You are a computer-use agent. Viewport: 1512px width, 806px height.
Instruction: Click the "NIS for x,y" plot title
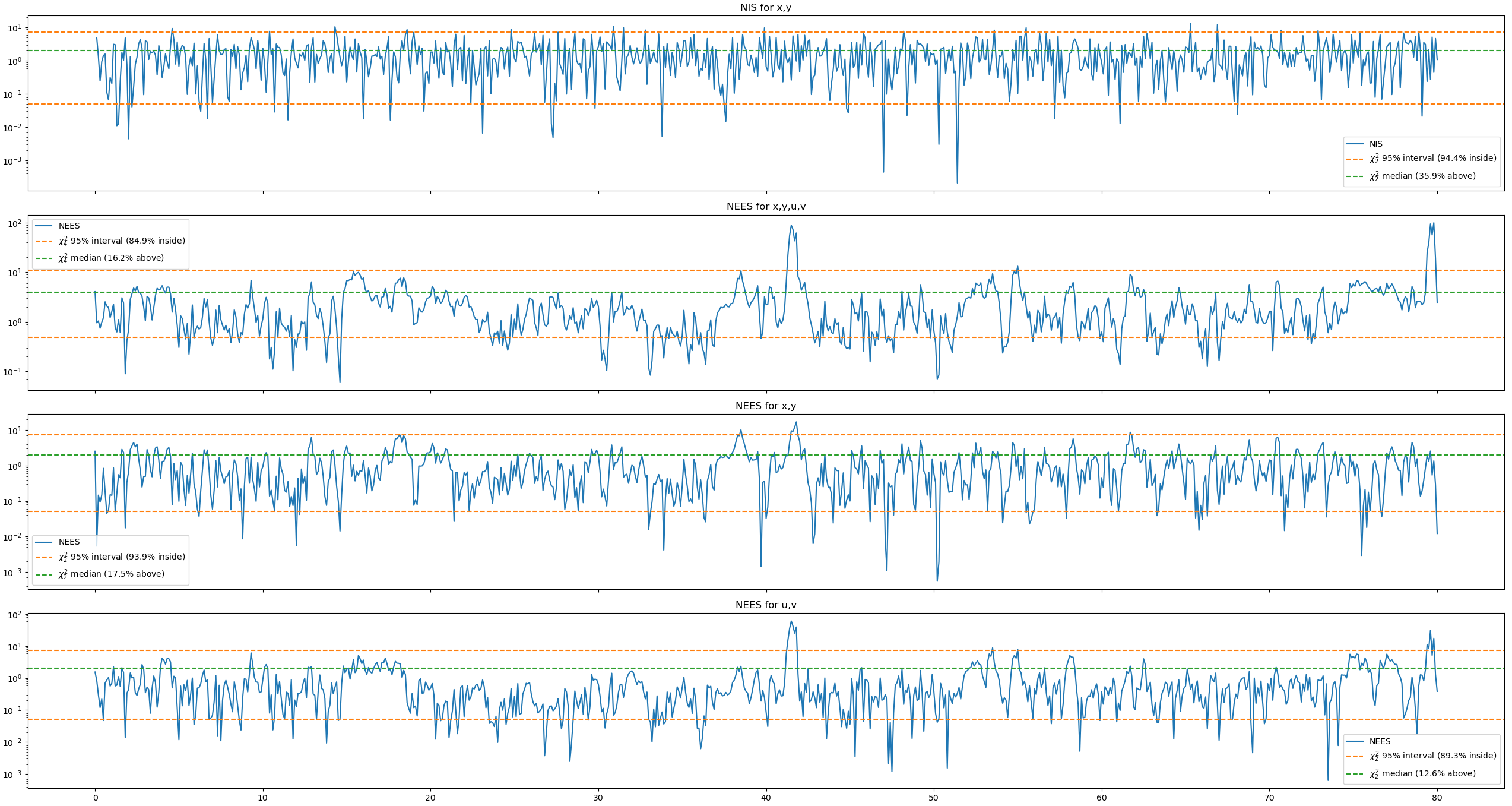(x=765, y=8)
